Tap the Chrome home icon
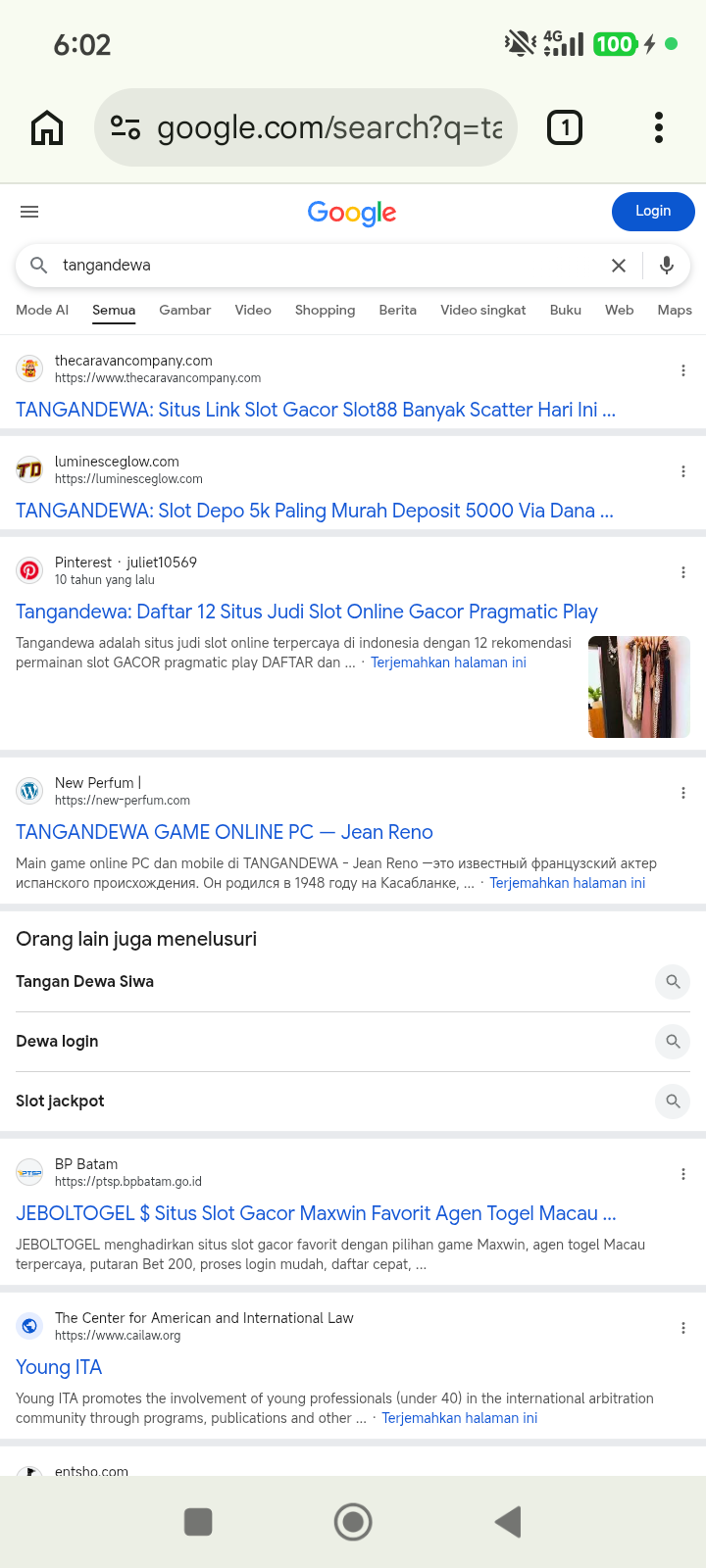Image resolution: width=706 pixels, height=1568 pixels. pyautogui.click(x=47, y=127)
